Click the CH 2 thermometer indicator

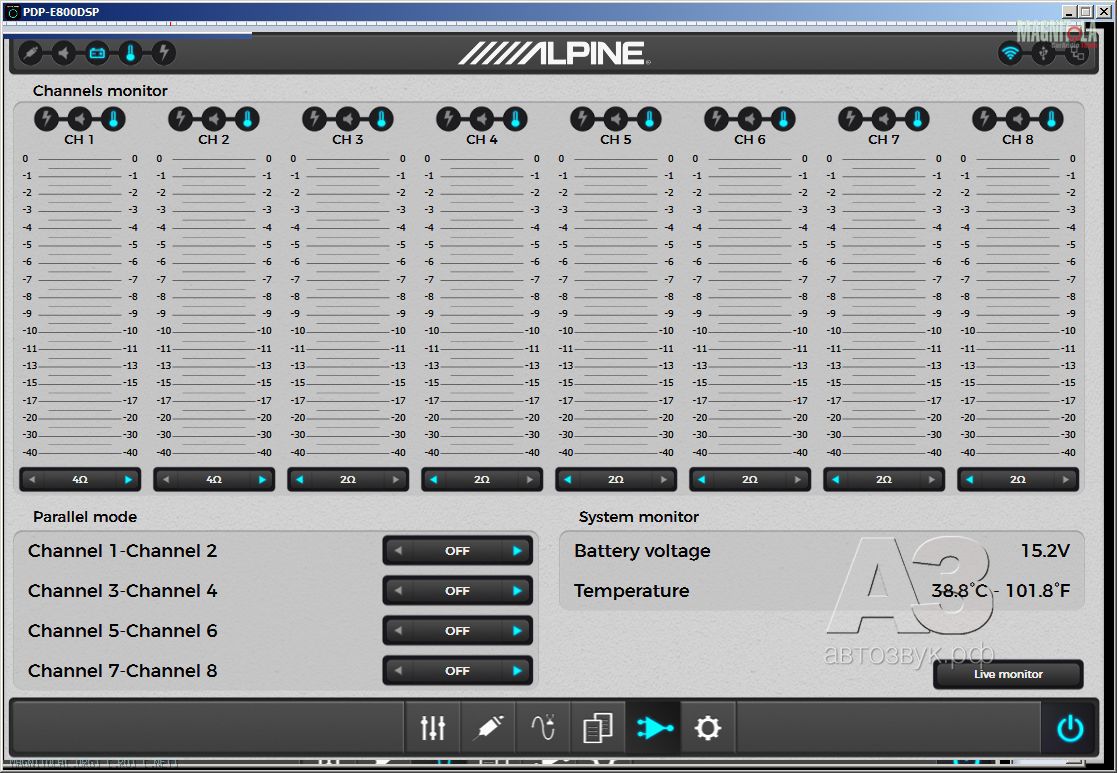[x=247, y=119]
